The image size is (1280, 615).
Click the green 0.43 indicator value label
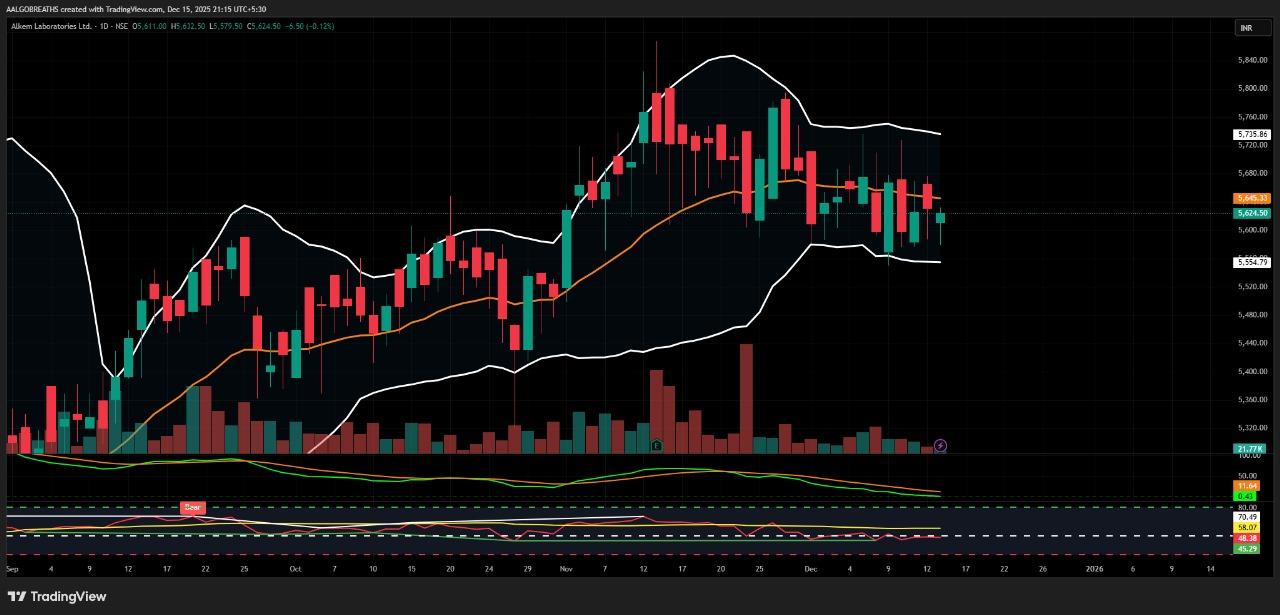tap(1247, 496)
